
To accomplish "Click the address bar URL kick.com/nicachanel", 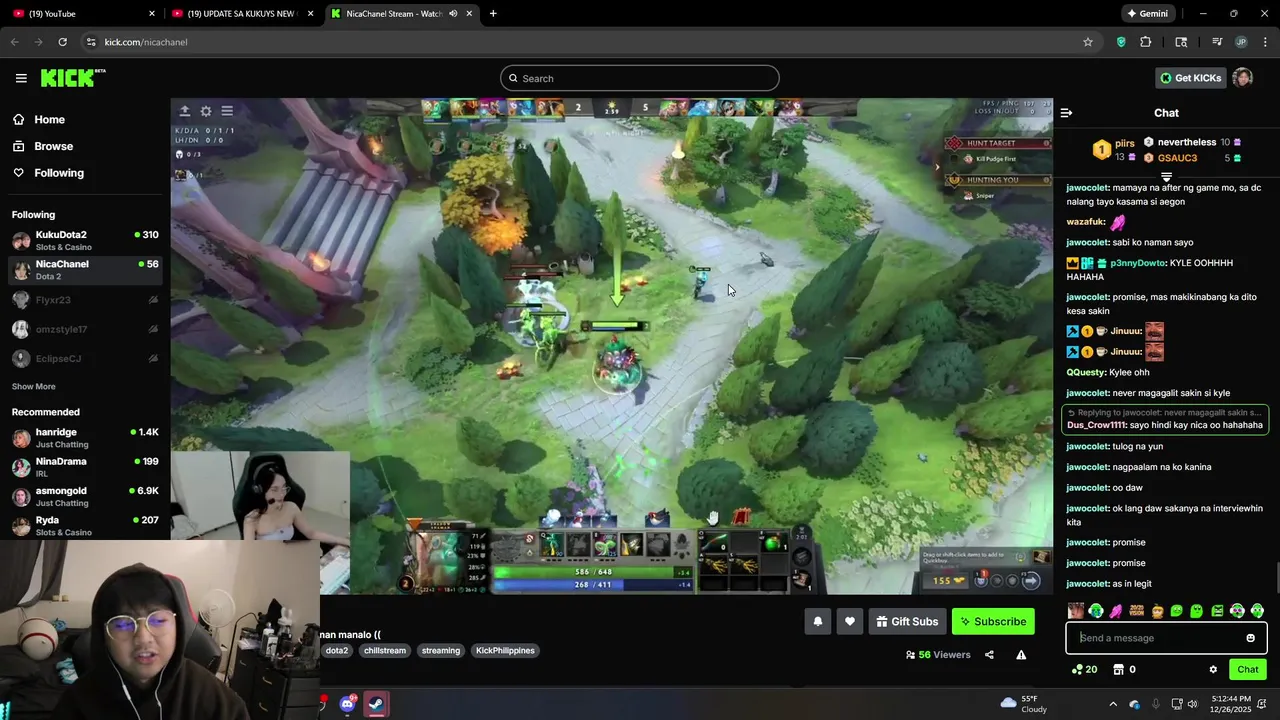I will pos(146,42).
